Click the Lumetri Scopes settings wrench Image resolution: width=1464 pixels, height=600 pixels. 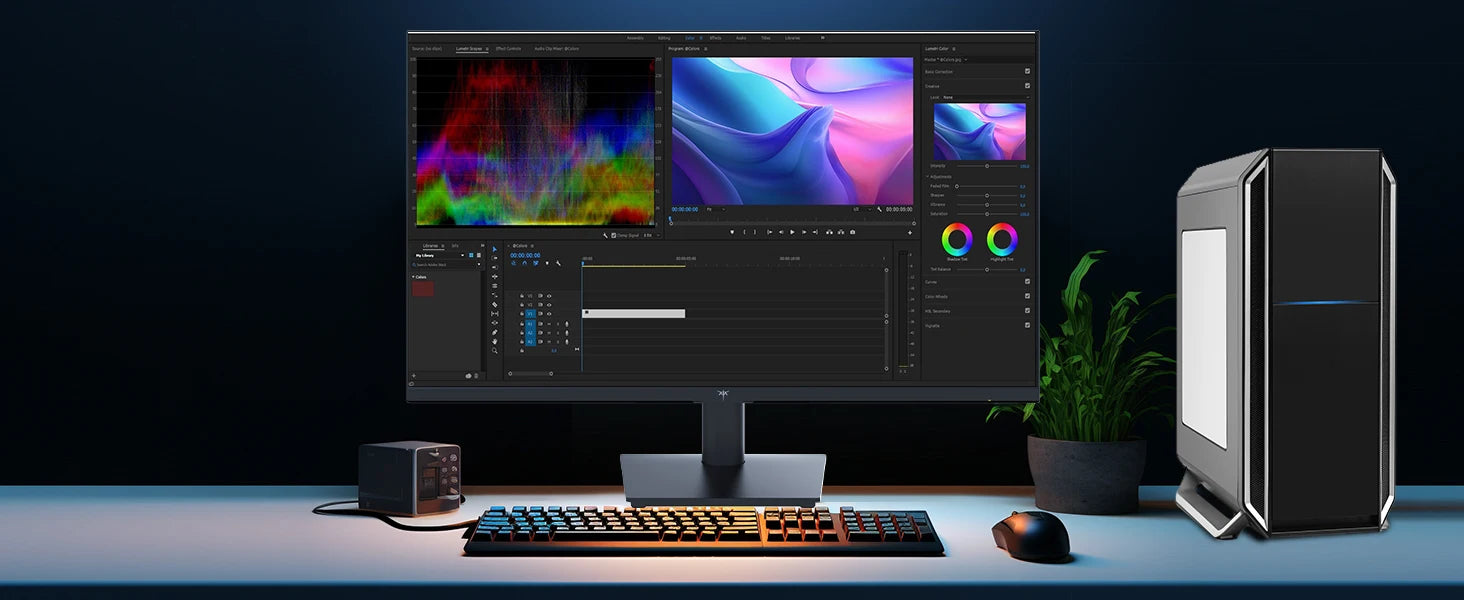[x=605, y=235]
